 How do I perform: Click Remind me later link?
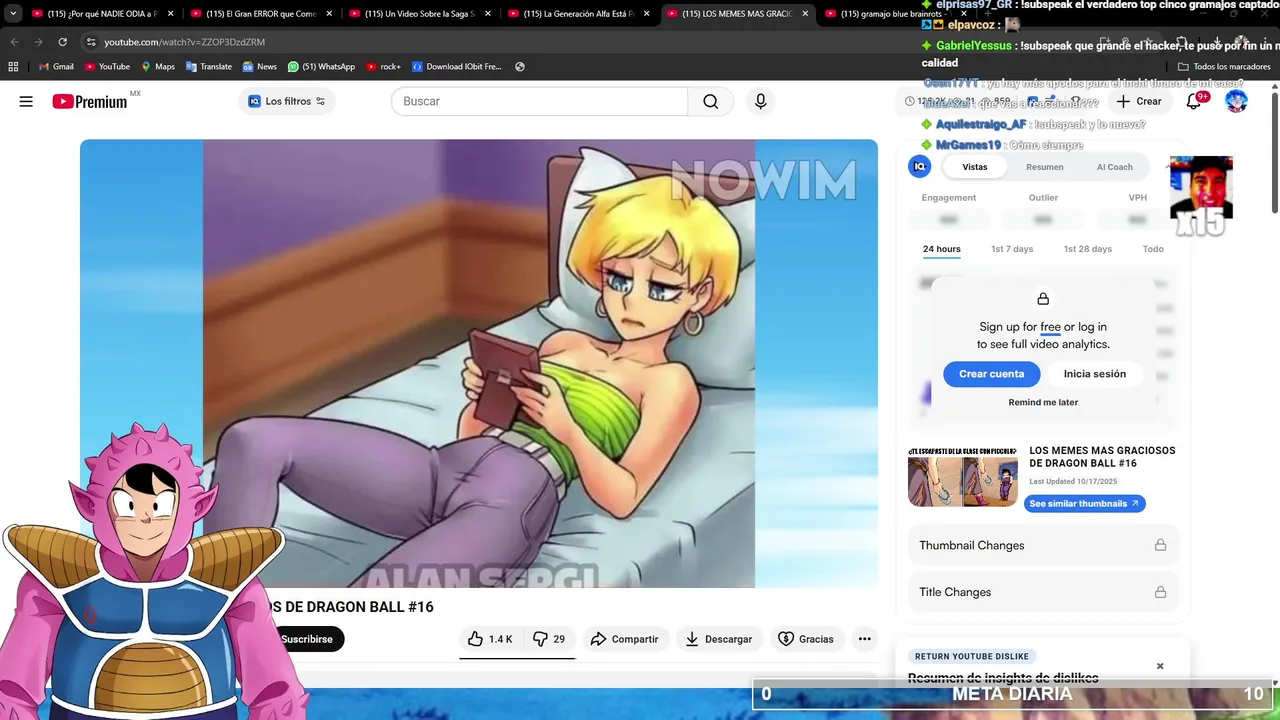pos(1043,402)
